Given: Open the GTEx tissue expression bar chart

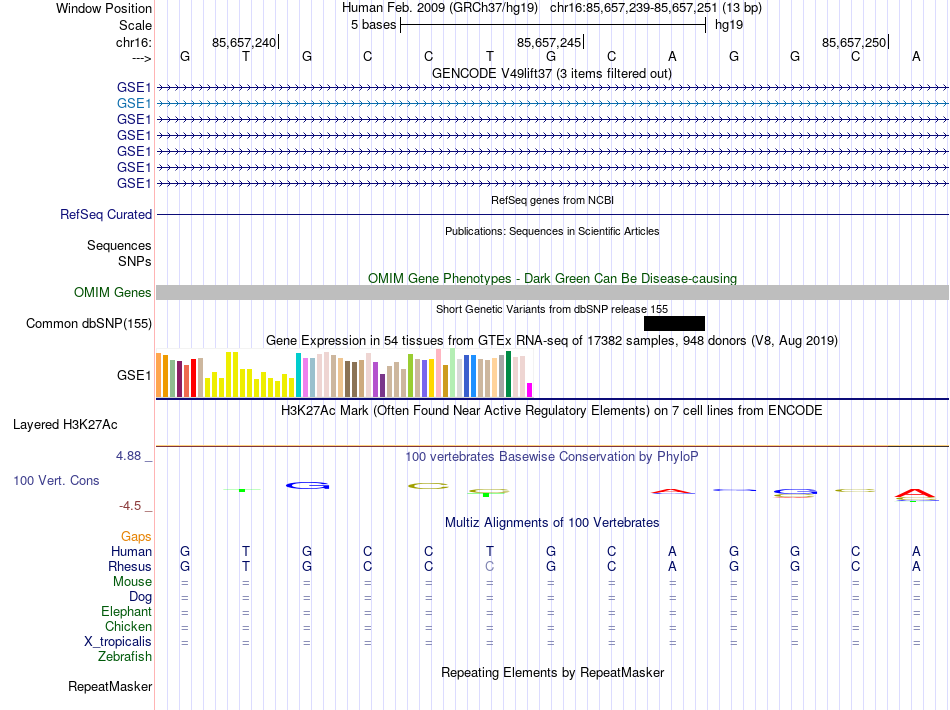Looking at the screenshot, I should point(344,374).
